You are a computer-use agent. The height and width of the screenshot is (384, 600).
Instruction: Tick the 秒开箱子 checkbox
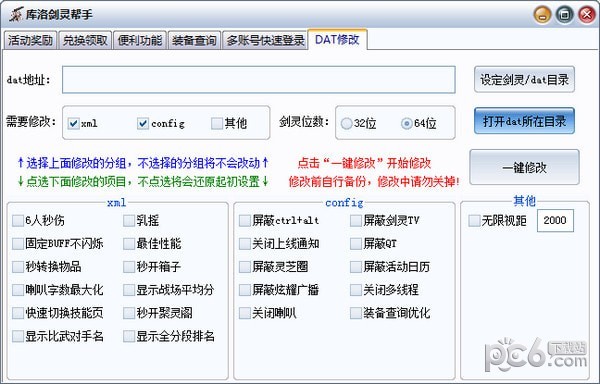[129, 267]
